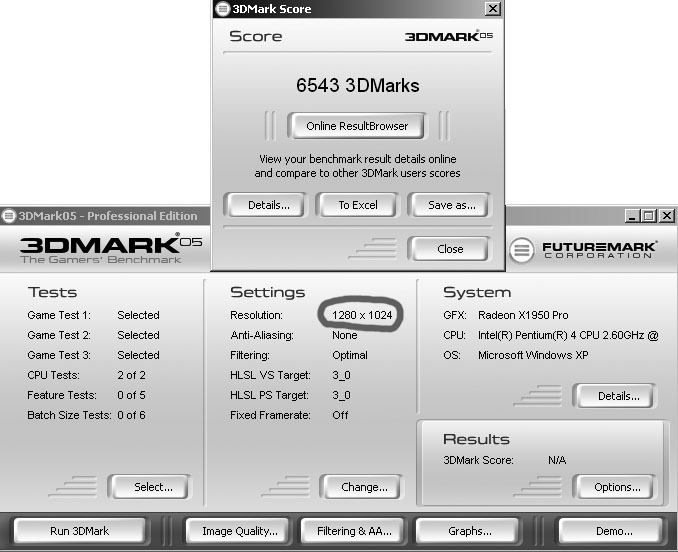This screenshot has width=678, height=552.
Task: Click the CPU Tests value 2 of 2
Action: [131, 375]
